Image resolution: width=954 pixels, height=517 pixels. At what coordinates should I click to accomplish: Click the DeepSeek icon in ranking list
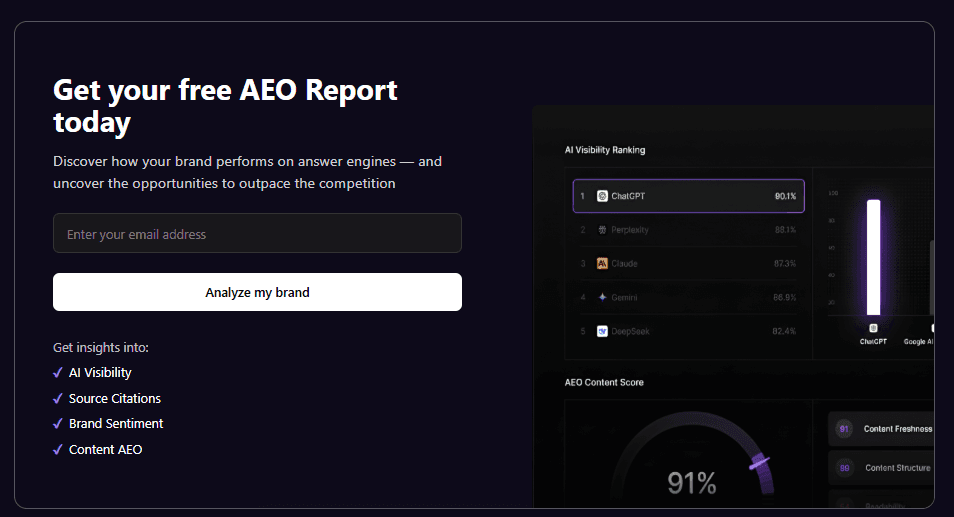point(602,331)
